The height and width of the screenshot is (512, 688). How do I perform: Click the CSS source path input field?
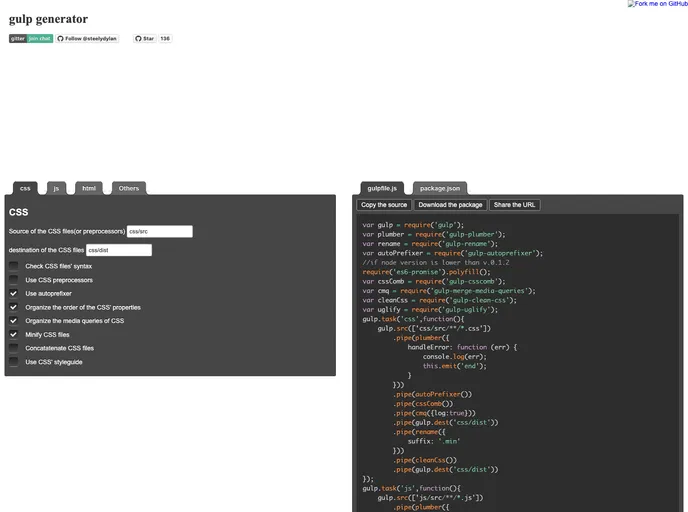pyautogui.click(x=159, y=231)
